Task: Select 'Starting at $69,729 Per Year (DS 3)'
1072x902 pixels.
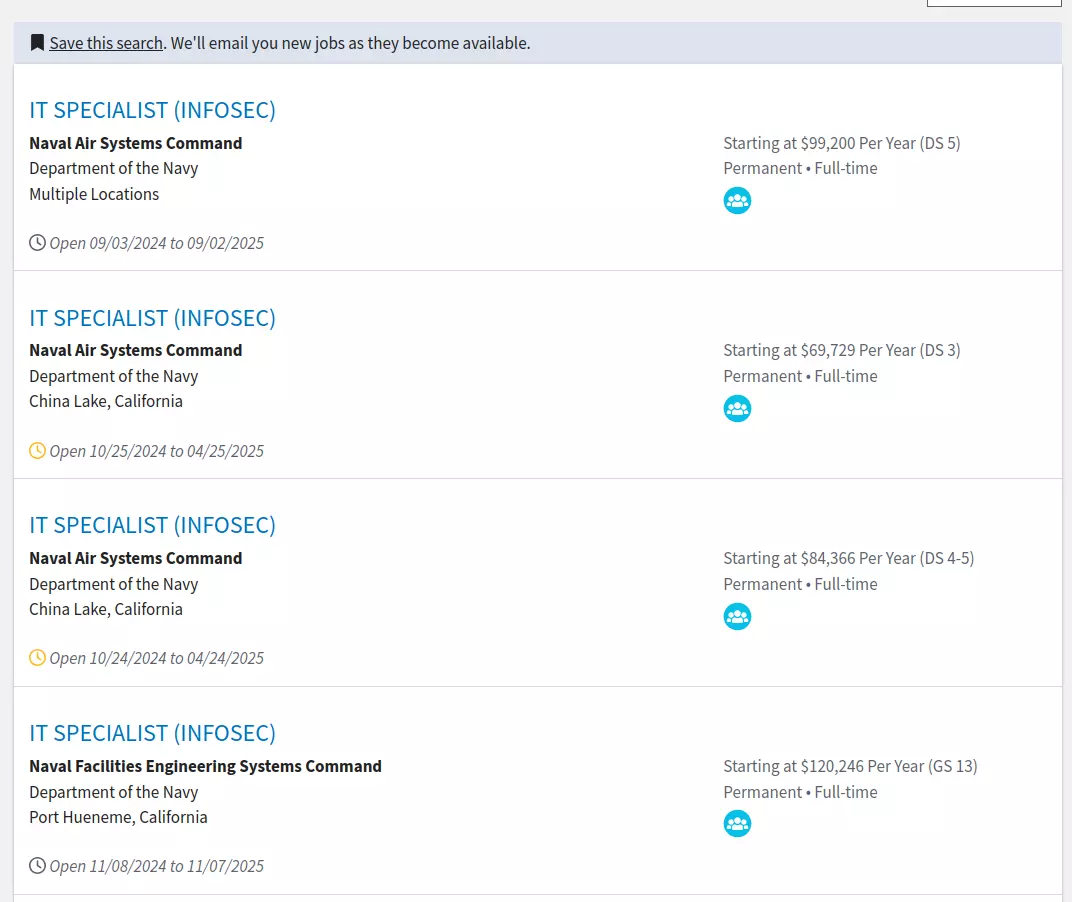Action: click(842, 350)
